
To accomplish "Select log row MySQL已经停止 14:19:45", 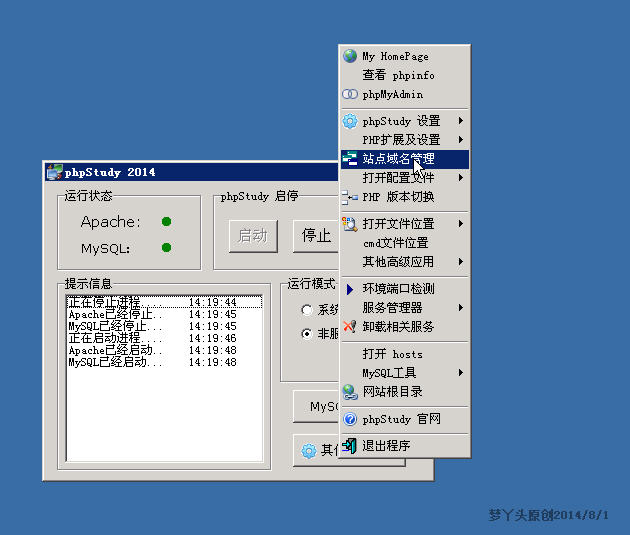I will click(x=164, y=326).
